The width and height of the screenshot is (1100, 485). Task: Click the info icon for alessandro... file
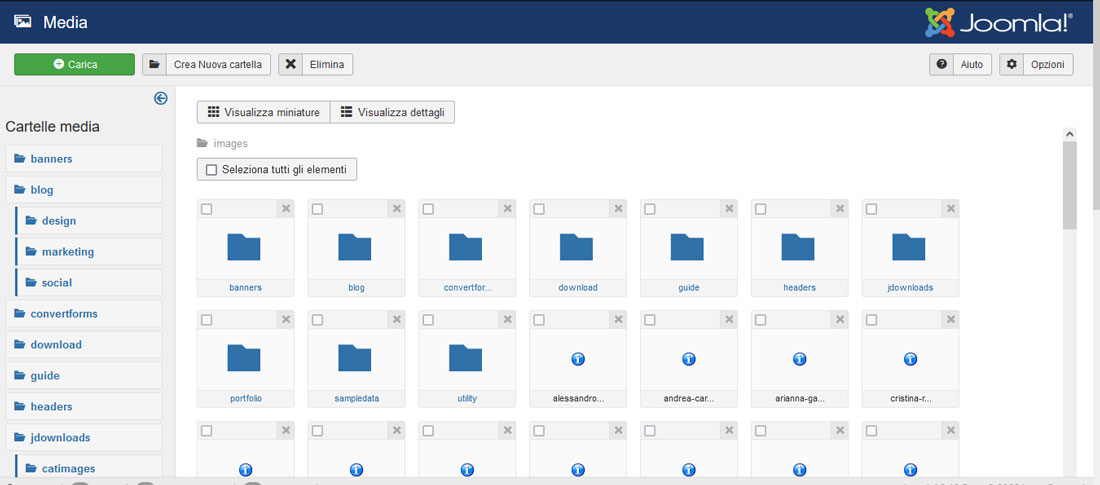tap(578, 359)
